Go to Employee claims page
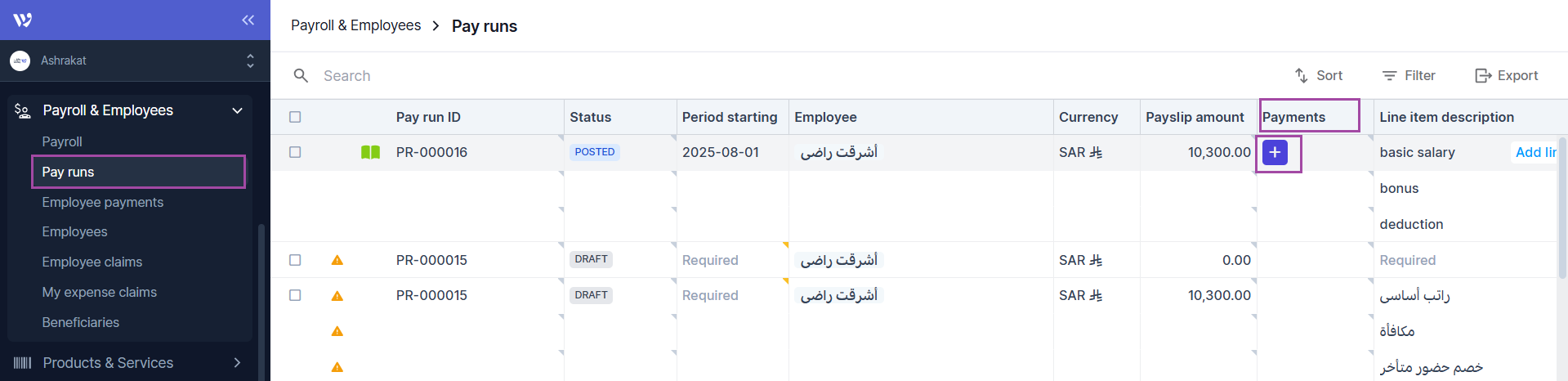Viewport: 1568px width, 381px height. tap(92, 262)
